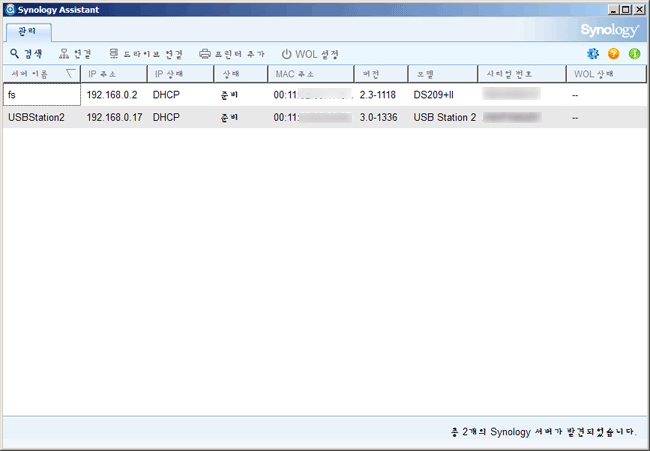The image size is (650, 451).
Task: Sort by the 상태 column header
Action: (x=241, y=74)
